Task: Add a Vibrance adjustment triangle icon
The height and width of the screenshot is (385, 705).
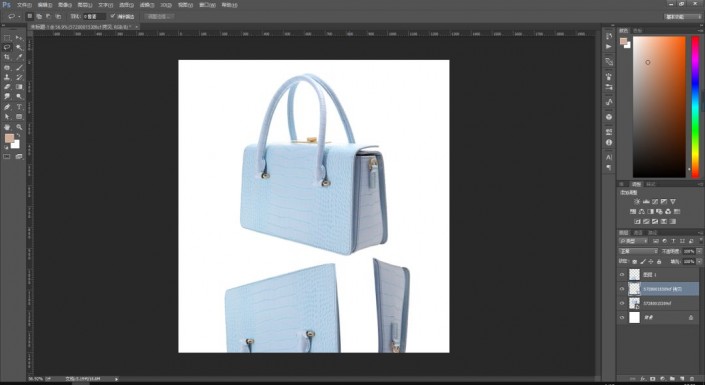Action: coord(673,201)
